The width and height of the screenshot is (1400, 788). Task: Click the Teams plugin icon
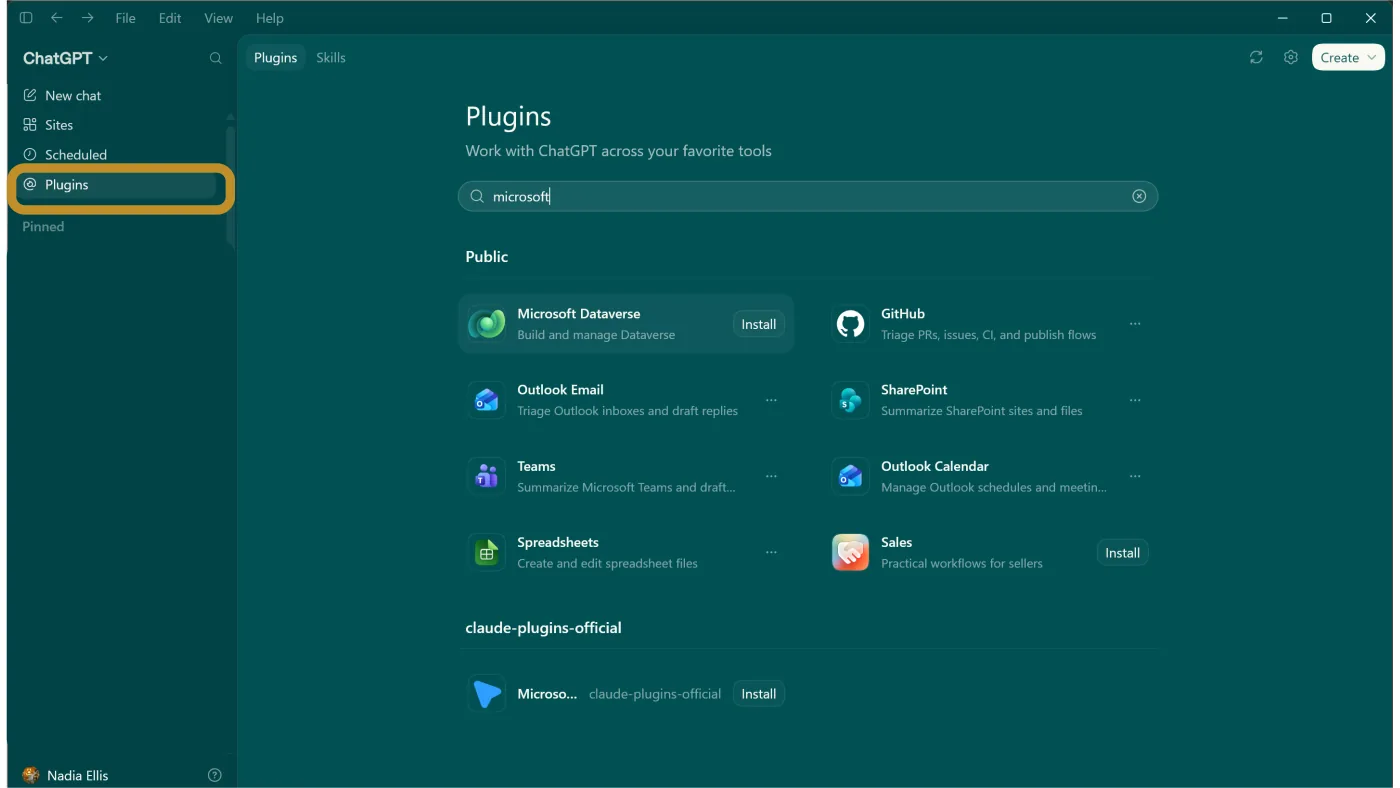[x=487, y=477]
